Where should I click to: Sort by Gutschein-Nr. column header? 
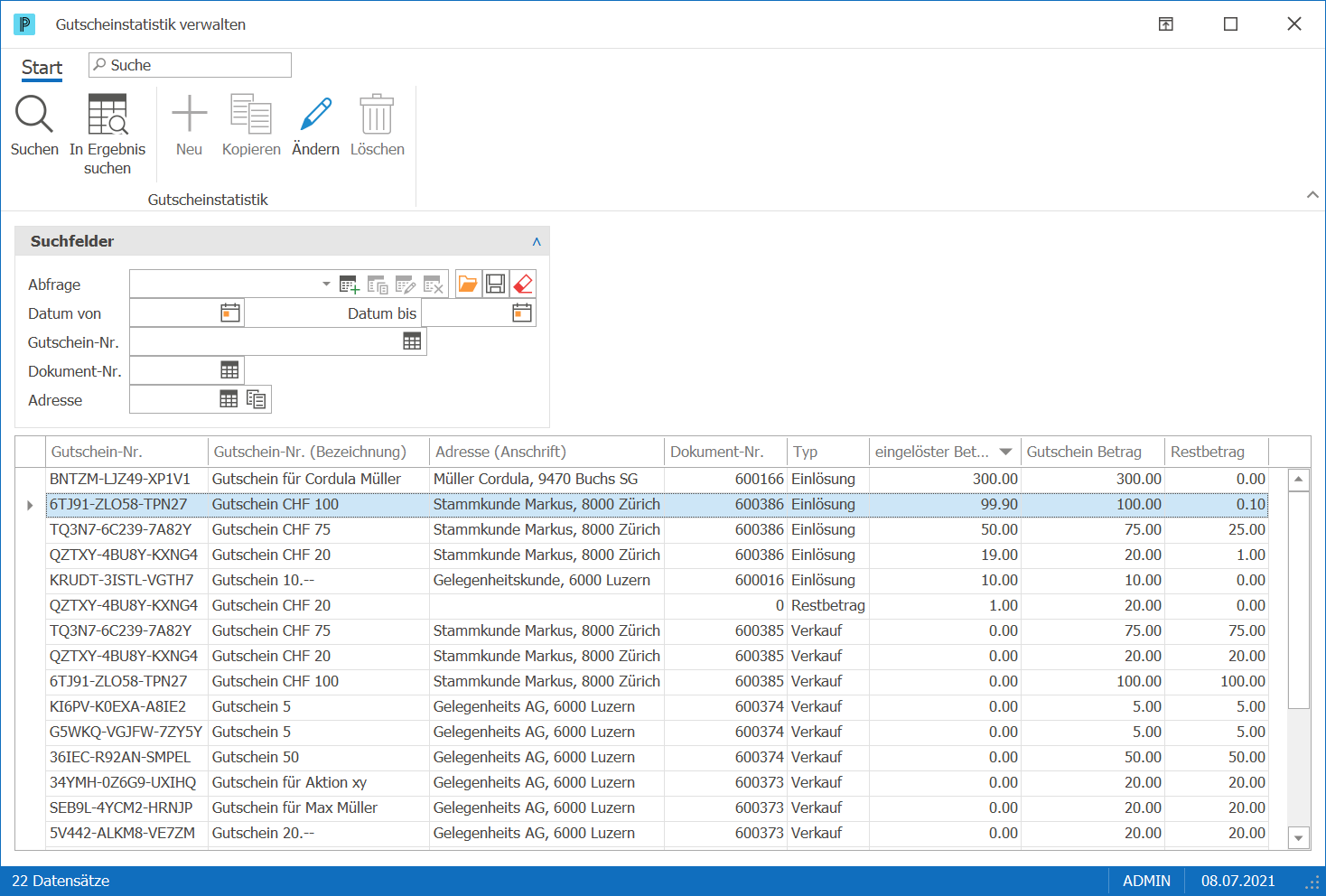tap(126, 452)
